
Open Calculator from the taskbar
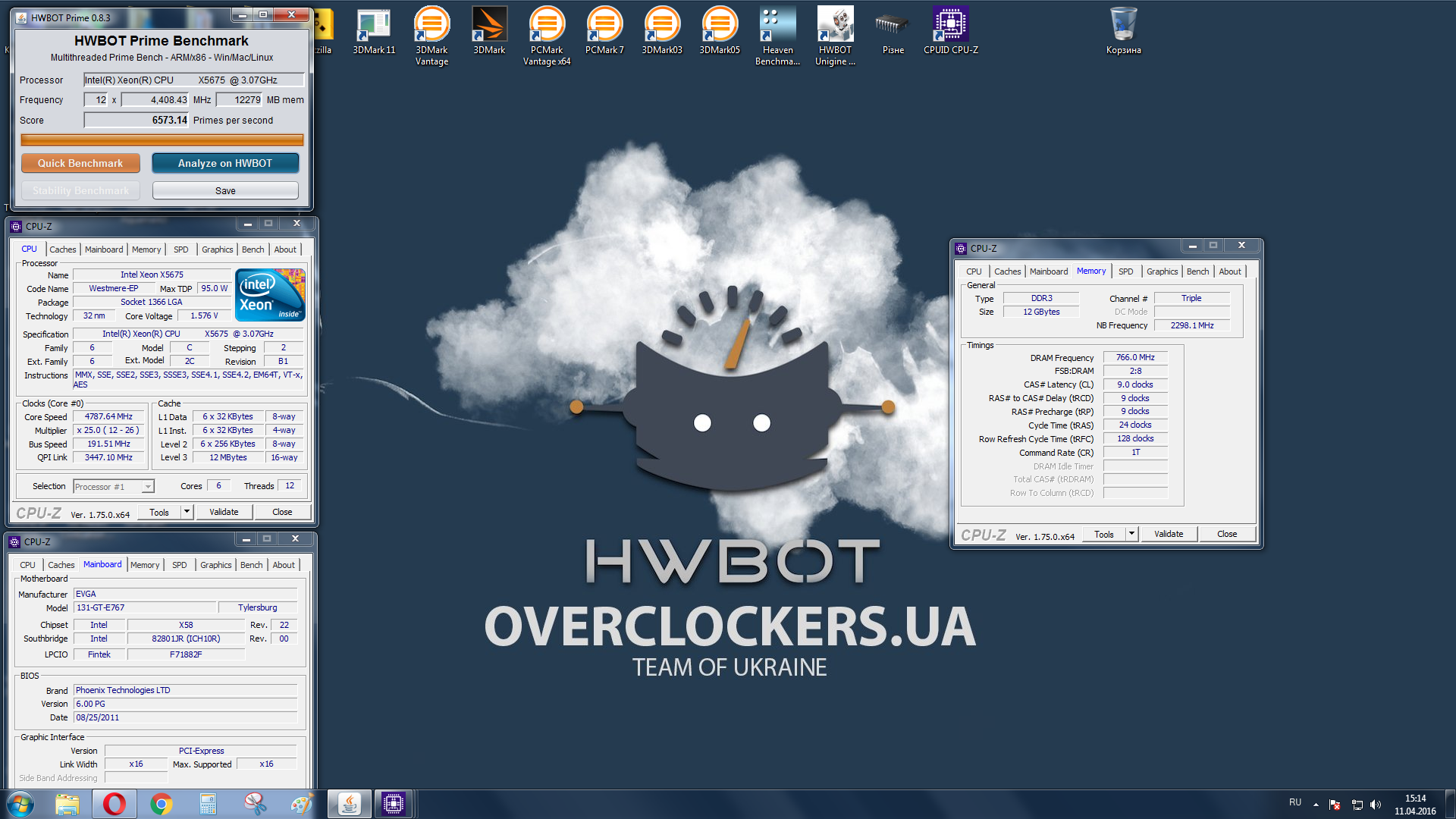pos(208,804)
